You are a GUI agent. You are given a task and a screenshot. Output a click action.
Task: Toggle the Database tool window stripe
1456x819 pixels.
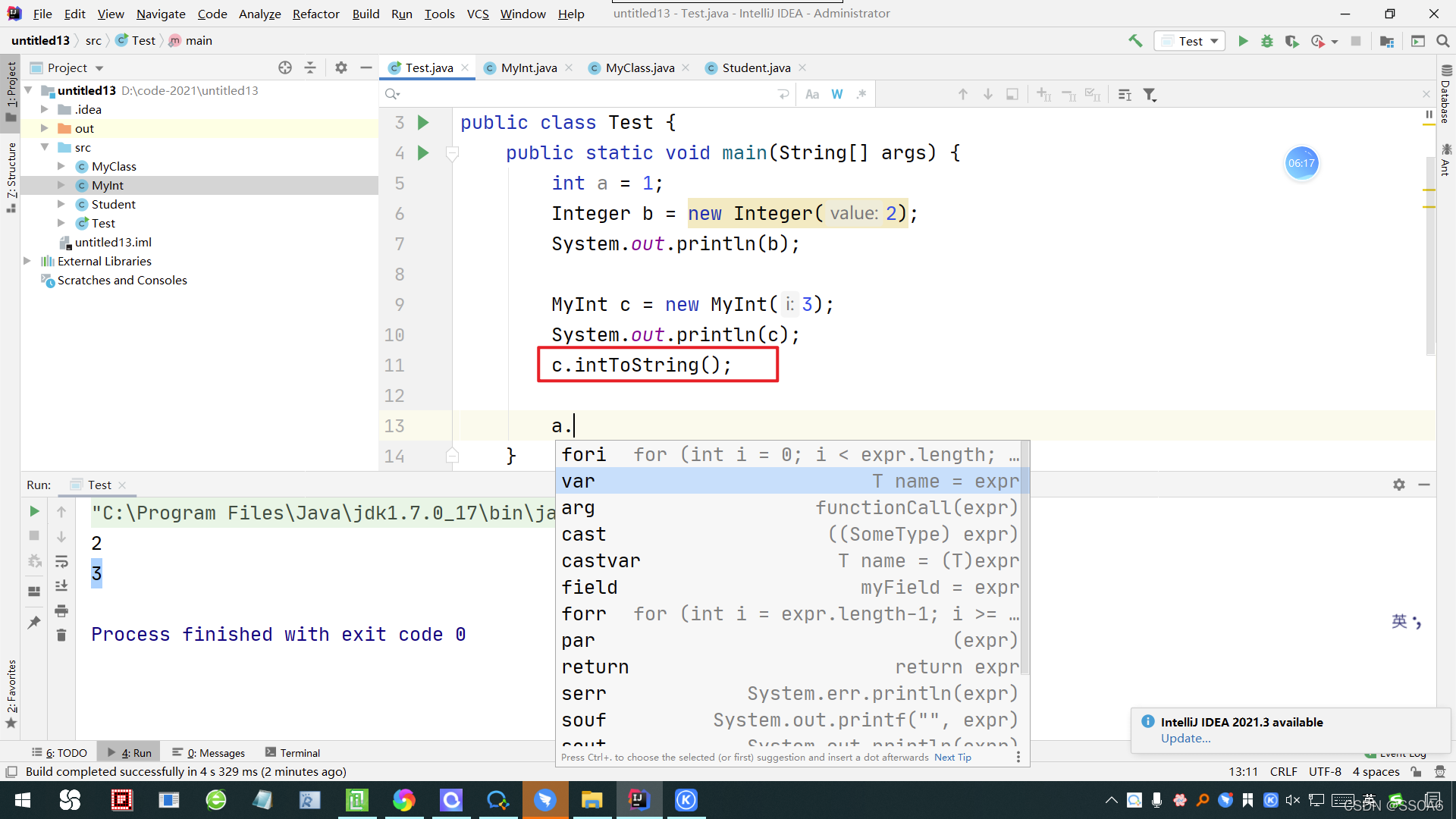pos(1446,94)
